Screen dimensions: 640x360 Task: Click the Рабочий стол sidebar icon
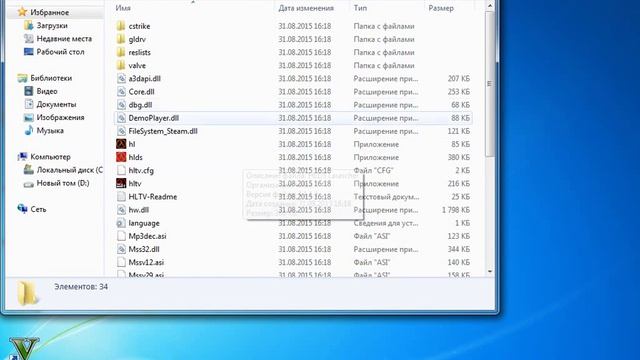[29, 52]
